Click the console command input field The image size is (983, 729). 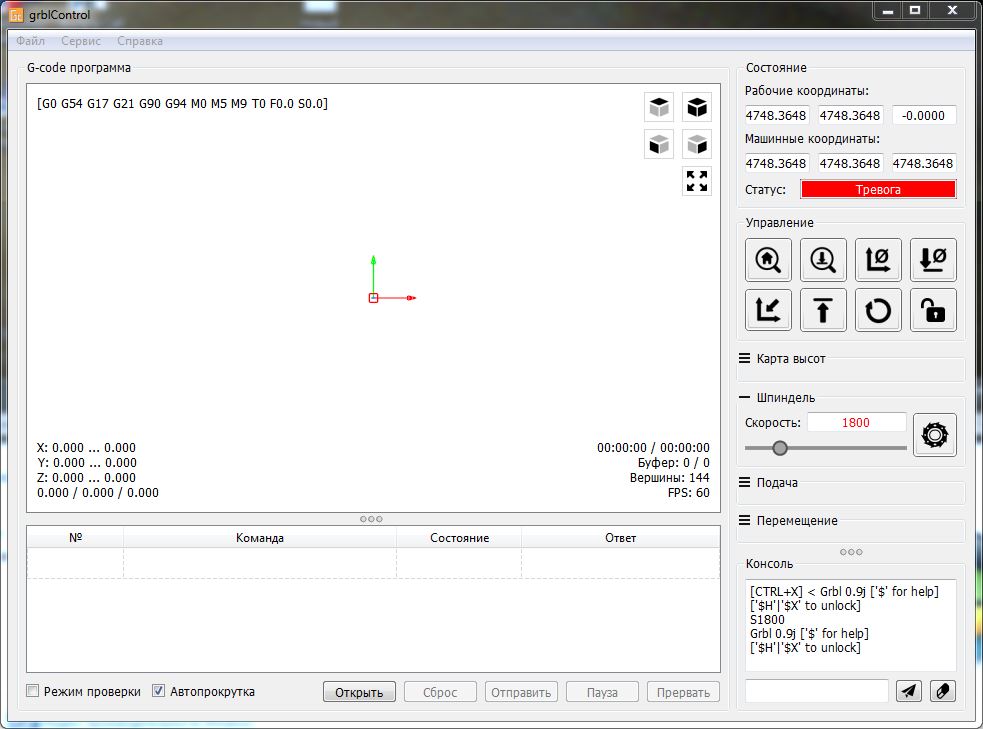(x=817, y=691)
